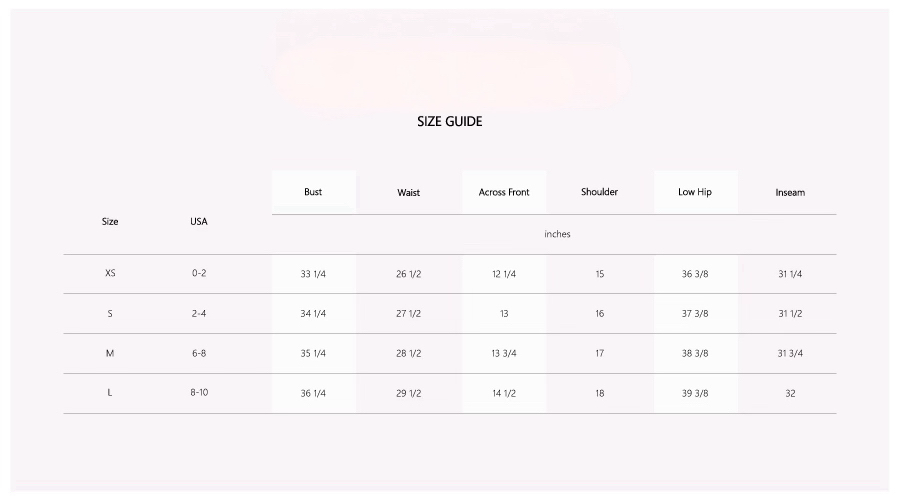900x500 pixels.
Task: Click the USA column header
Action: (199, 221)
